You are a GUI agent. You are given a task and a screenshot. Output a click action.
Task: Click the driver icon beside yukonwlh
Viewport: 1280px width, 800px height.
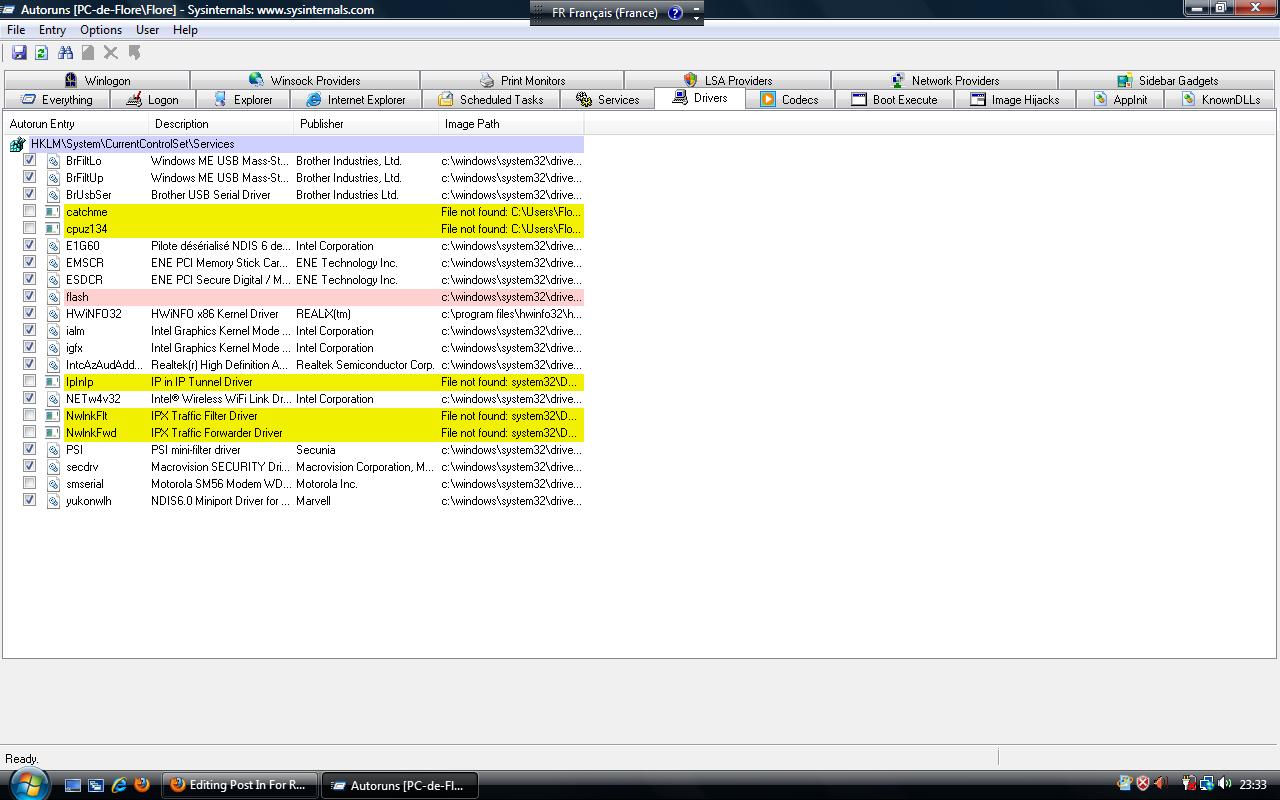[x=53, y=501]
